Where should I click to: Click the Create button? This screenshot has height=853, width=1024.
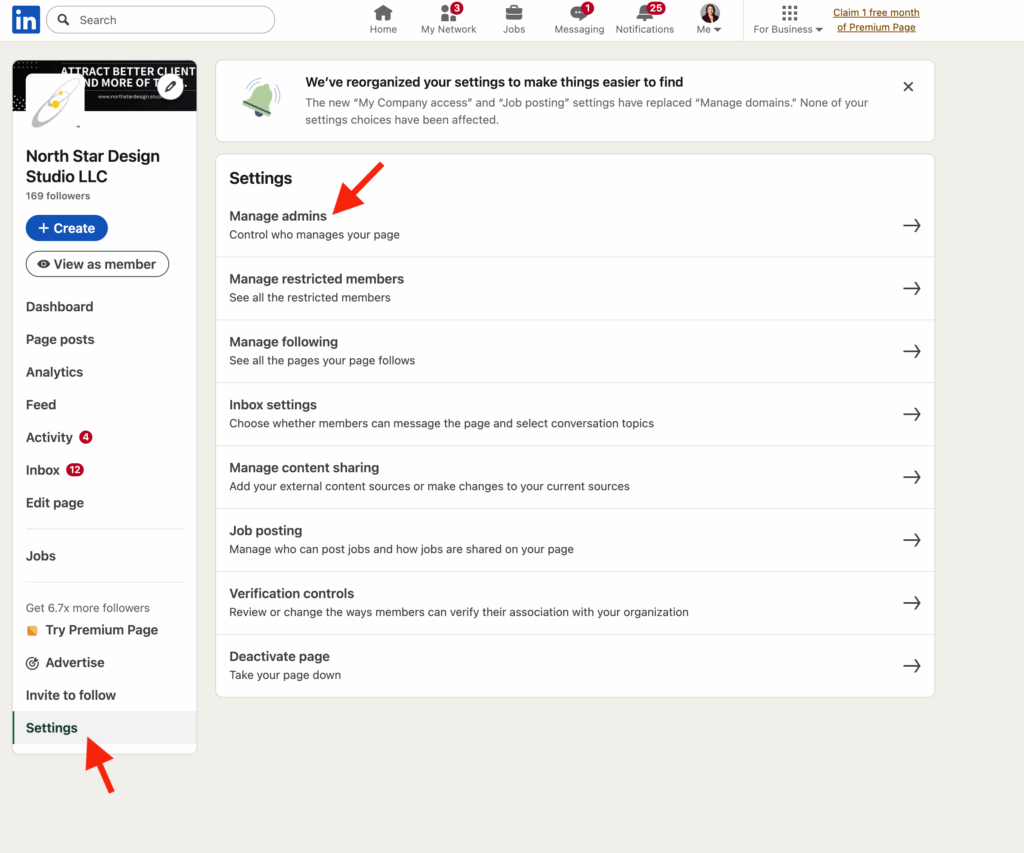[67, 228]
